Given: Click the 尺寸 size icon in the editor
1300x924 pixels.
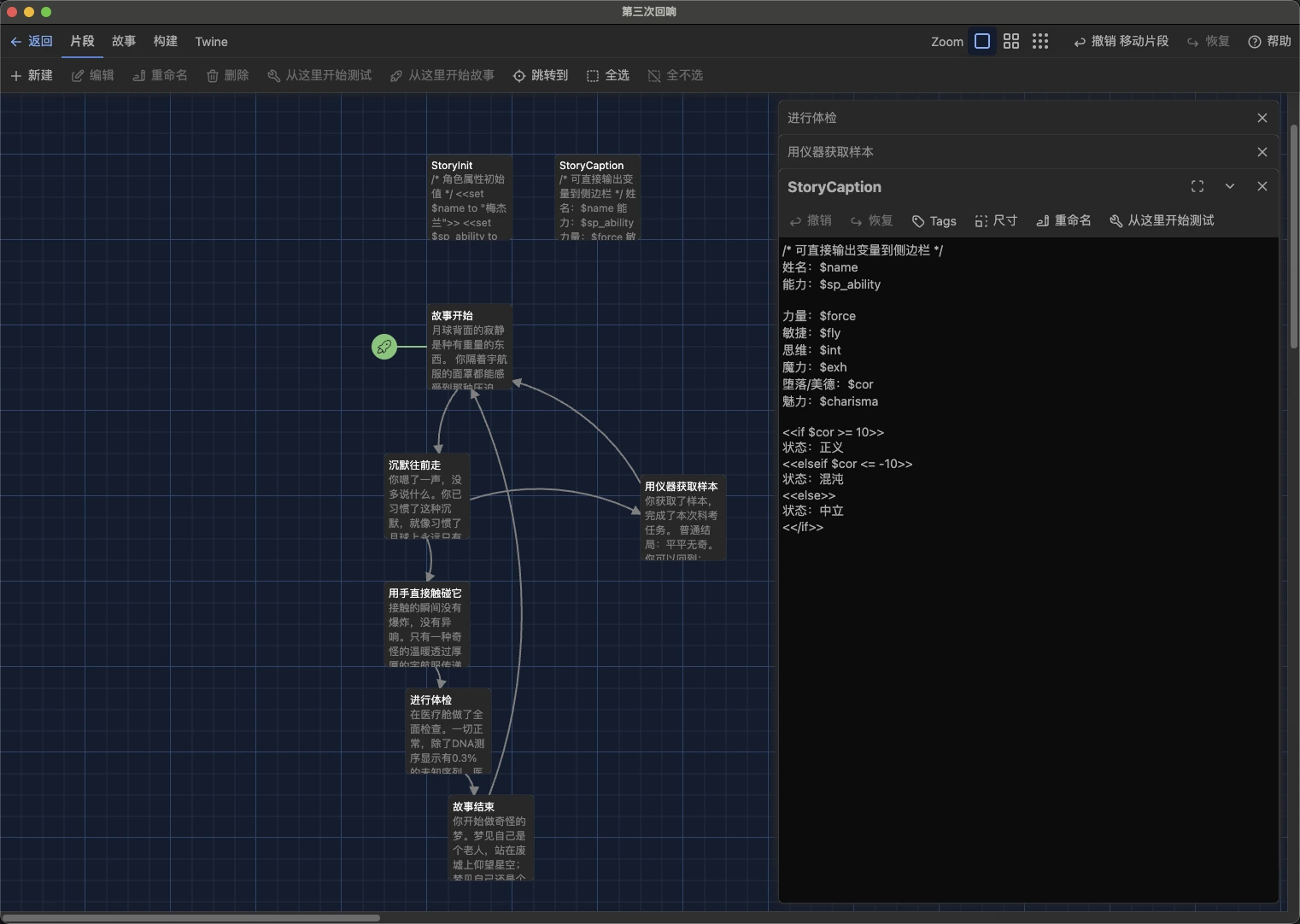Looking at the screenshot, I should [x=995, y=221].
